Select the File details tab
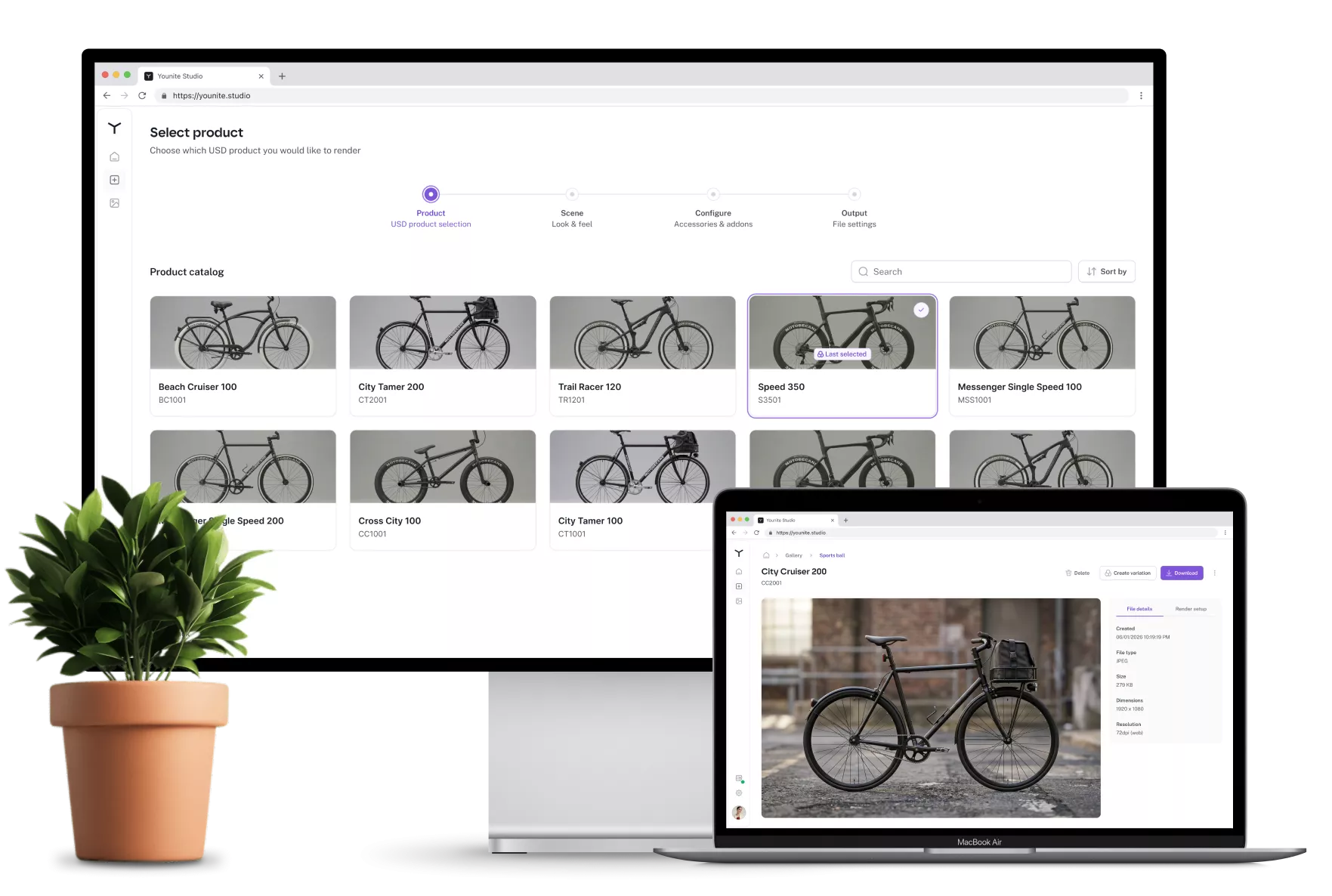Viewport: 1332px width, 896px height. [1139, 609]
